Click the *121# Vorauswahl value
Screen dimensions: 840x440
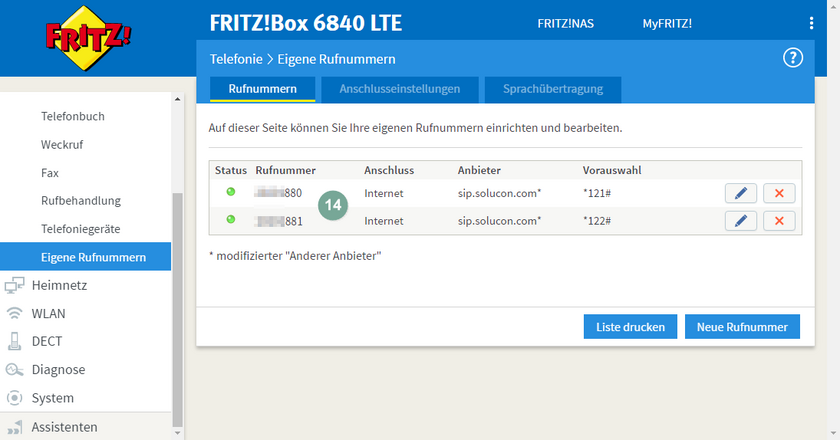click(597, 193)
